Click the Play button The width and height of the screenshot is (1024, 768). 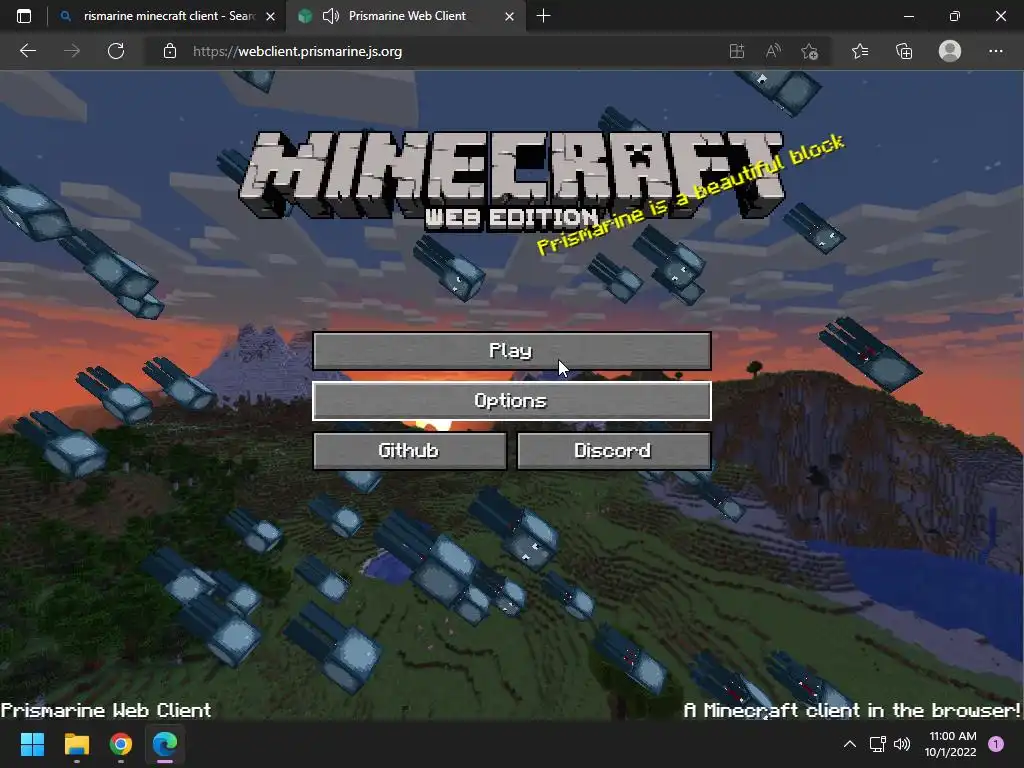pos(511,351)
